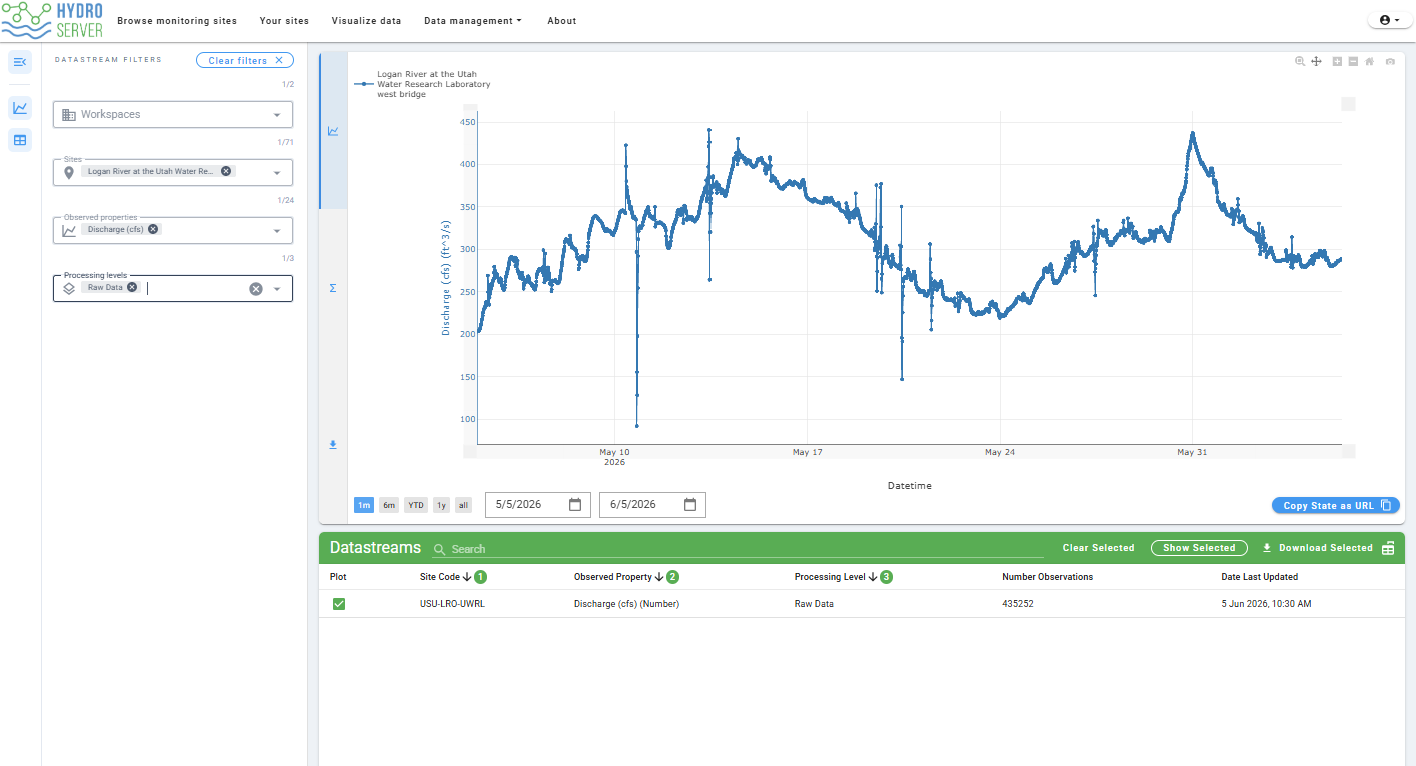1416x766 pixels.
Task: Click the Plot column header
Action: tap(338, 577)
